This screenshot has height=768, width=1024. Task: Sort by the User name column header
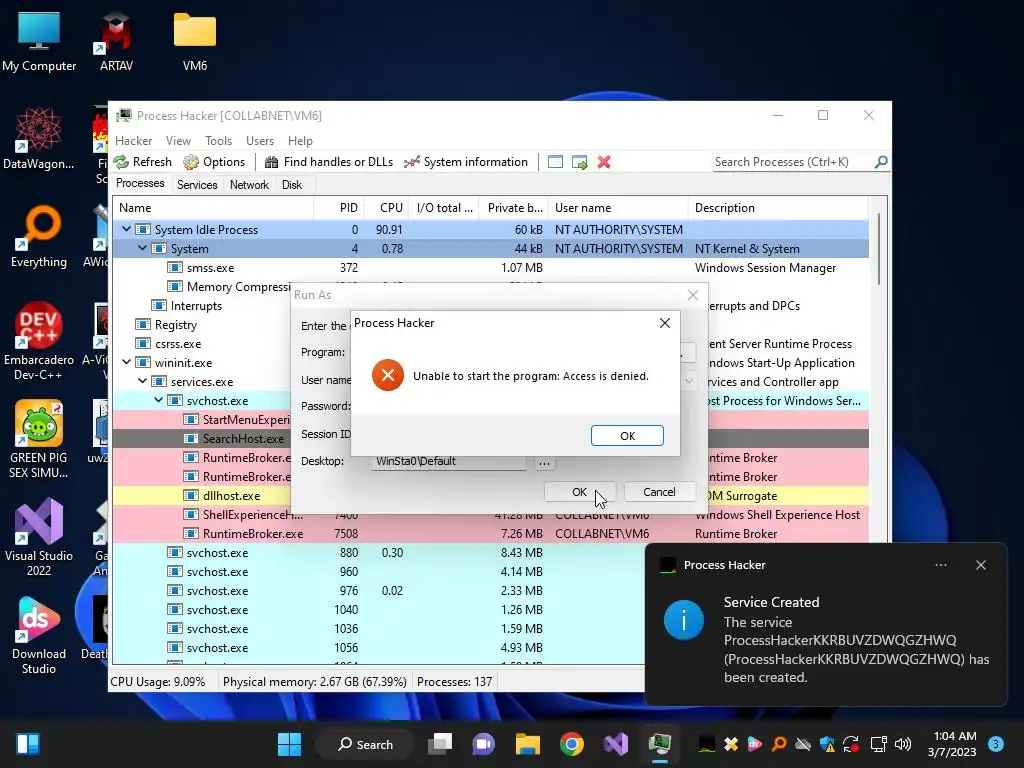[618, 208]
